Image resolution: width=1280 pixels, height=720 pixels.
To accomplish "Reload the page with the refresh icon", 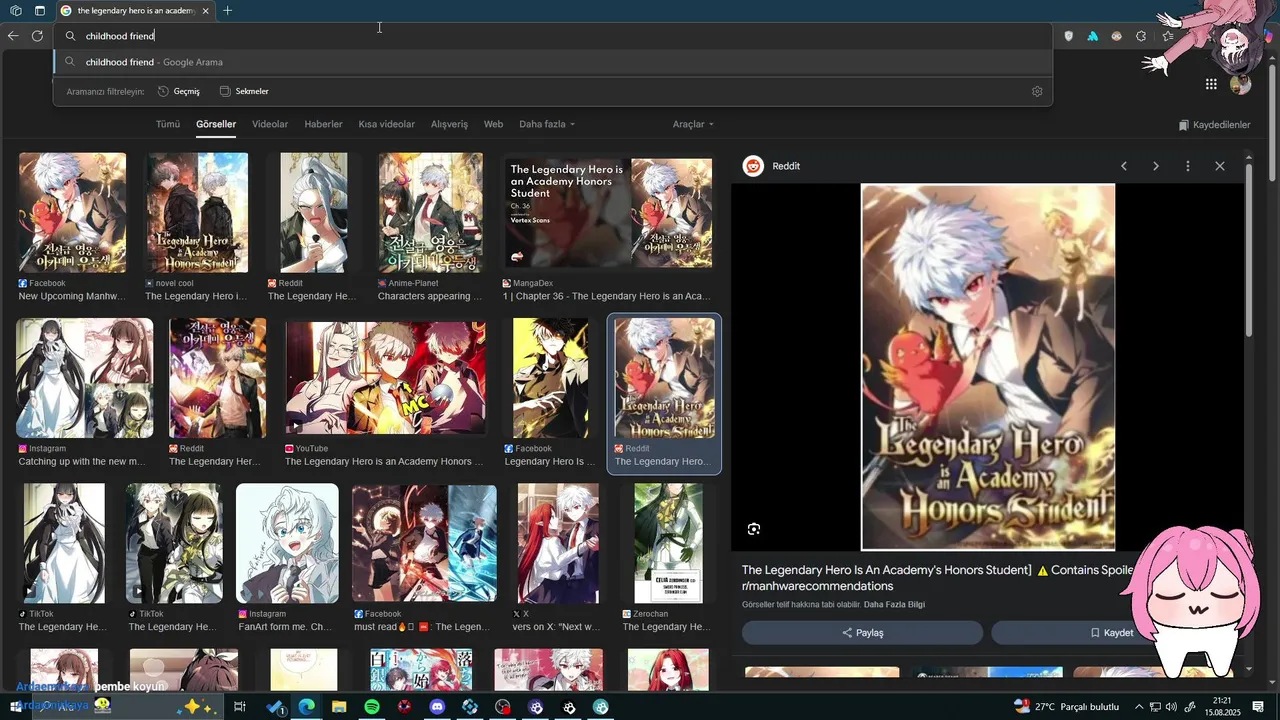I will click(x=37, y=36).
